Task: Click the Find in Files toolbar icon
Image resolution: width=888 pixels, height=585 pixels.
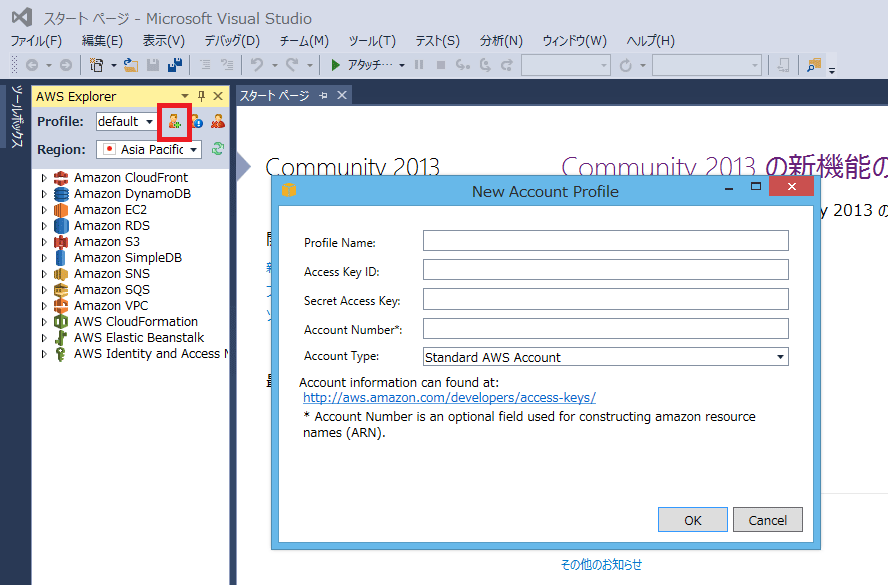Action: pyautogui.click(x=814, y=65)
